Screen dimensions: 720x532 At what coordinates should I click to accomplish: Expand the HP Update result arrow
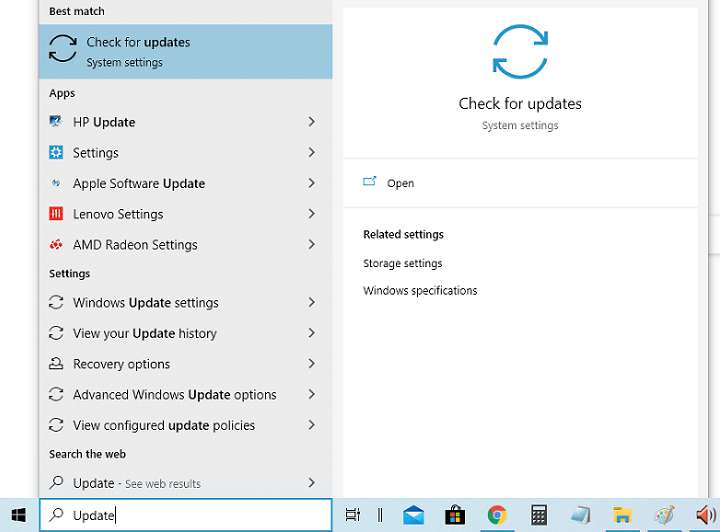[x=312, y=122]
